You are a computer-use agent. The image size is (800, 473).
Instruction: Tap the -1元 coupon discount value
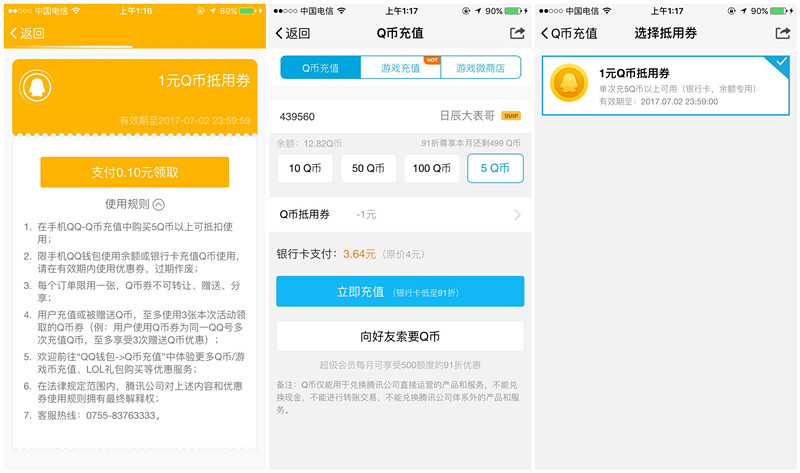tap(366, 215)
